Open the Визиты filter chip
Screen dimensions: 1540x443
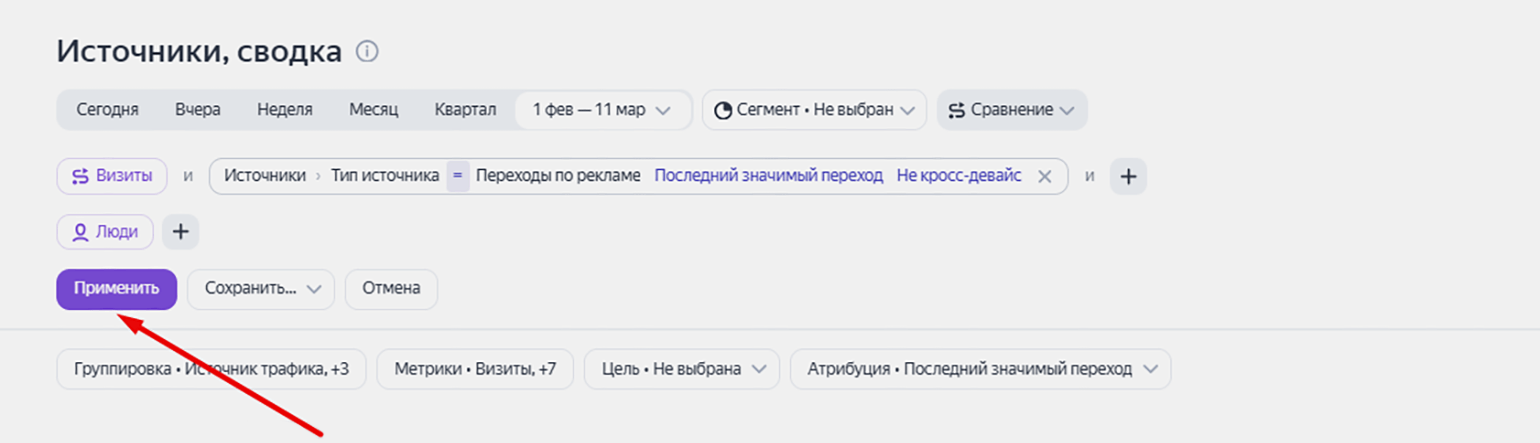click(x=112, y=176)
